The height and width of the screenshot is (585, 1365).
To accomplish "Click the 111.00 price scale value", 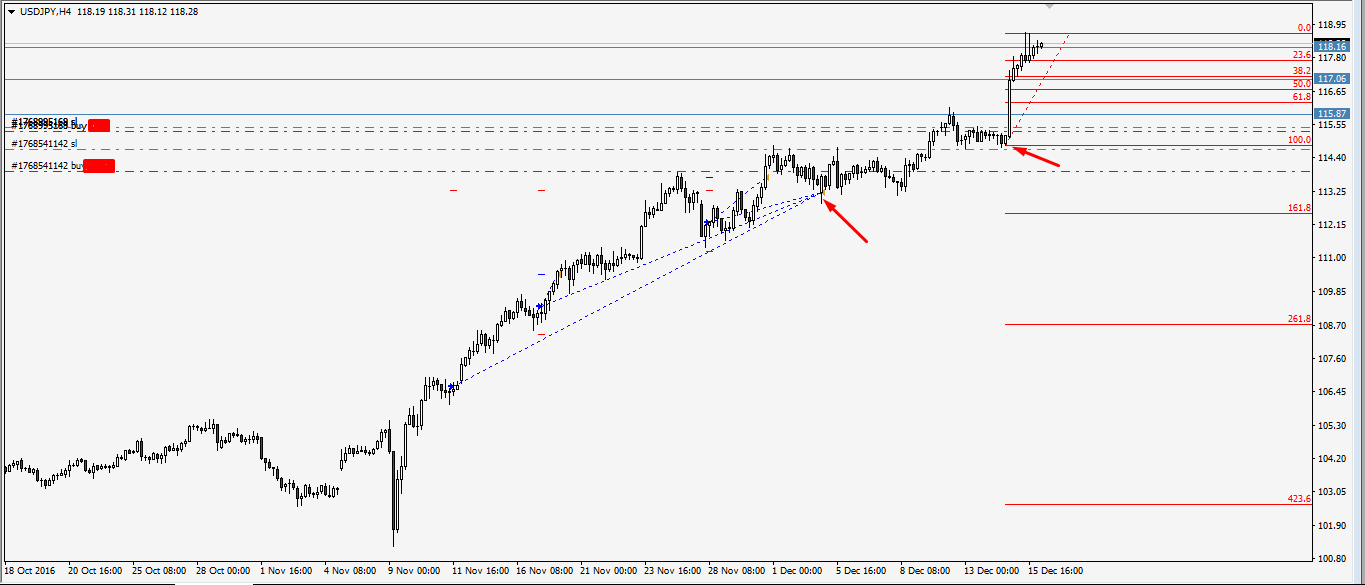I will point(1333,258).
